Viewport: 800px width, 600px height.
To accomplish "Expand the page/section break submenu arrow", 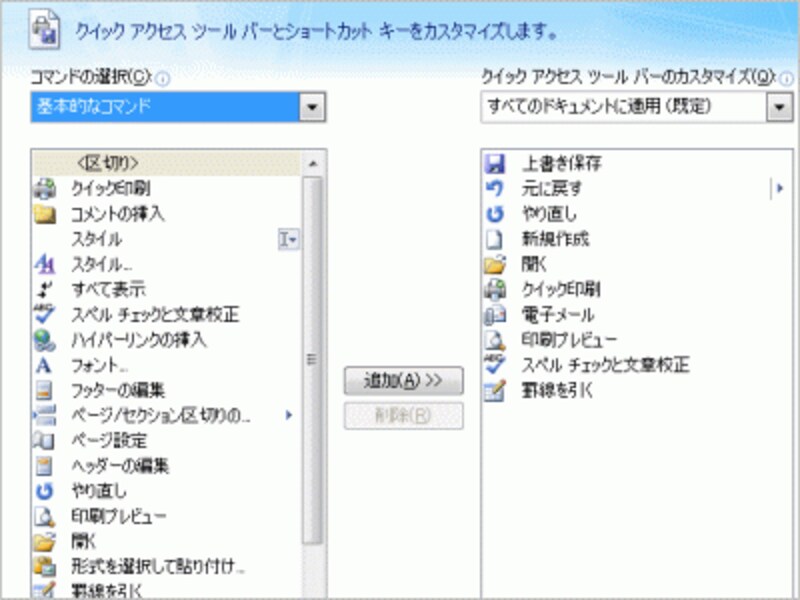I will (289, 415).
